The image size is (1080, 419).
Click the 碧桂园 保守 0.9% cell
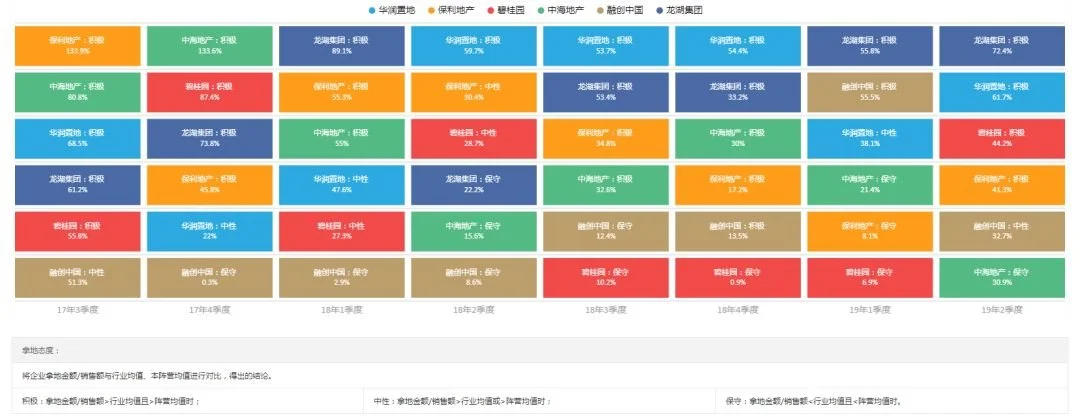[x=738, y=278]
